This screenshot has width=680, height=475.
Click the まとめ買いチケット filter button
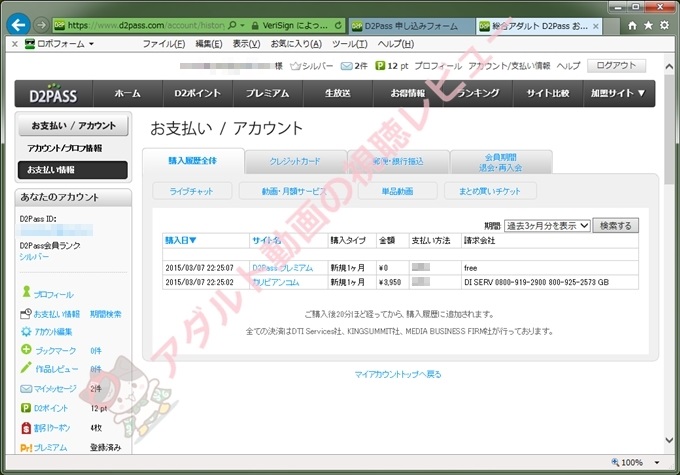(x=490, y=191)
